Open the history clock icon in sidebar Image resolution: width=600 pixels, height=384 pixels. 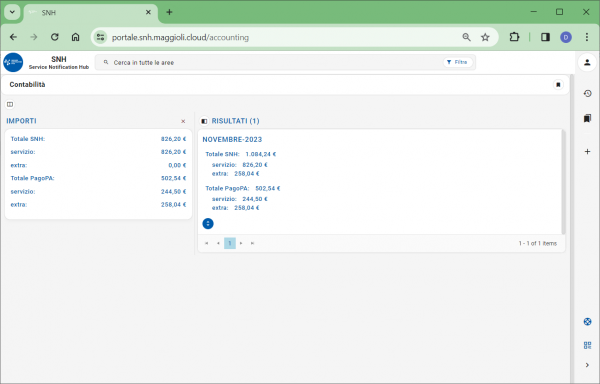pos(587,93)
